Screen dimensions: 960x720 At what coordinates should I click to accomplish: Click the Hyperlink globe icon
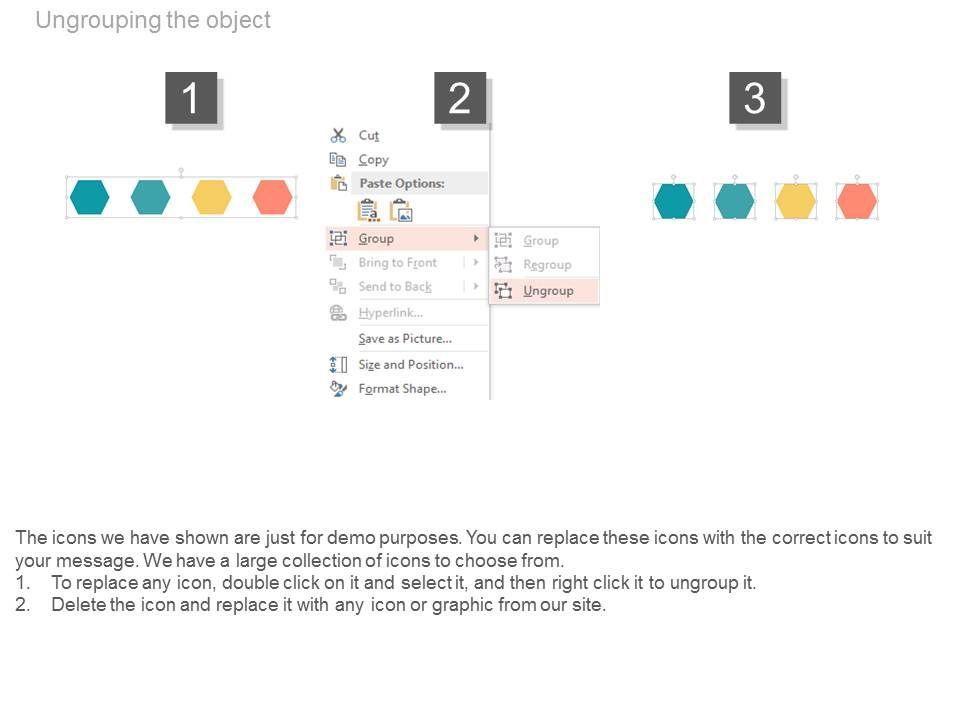[338, 313]
